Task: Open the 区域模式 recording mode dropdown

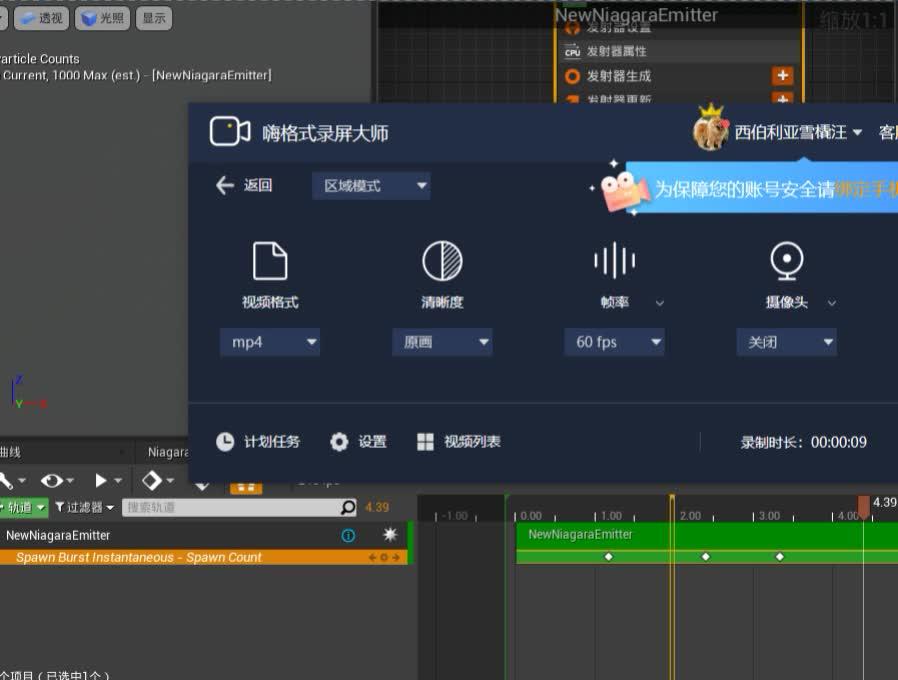Action: click(x=371, y=186)
